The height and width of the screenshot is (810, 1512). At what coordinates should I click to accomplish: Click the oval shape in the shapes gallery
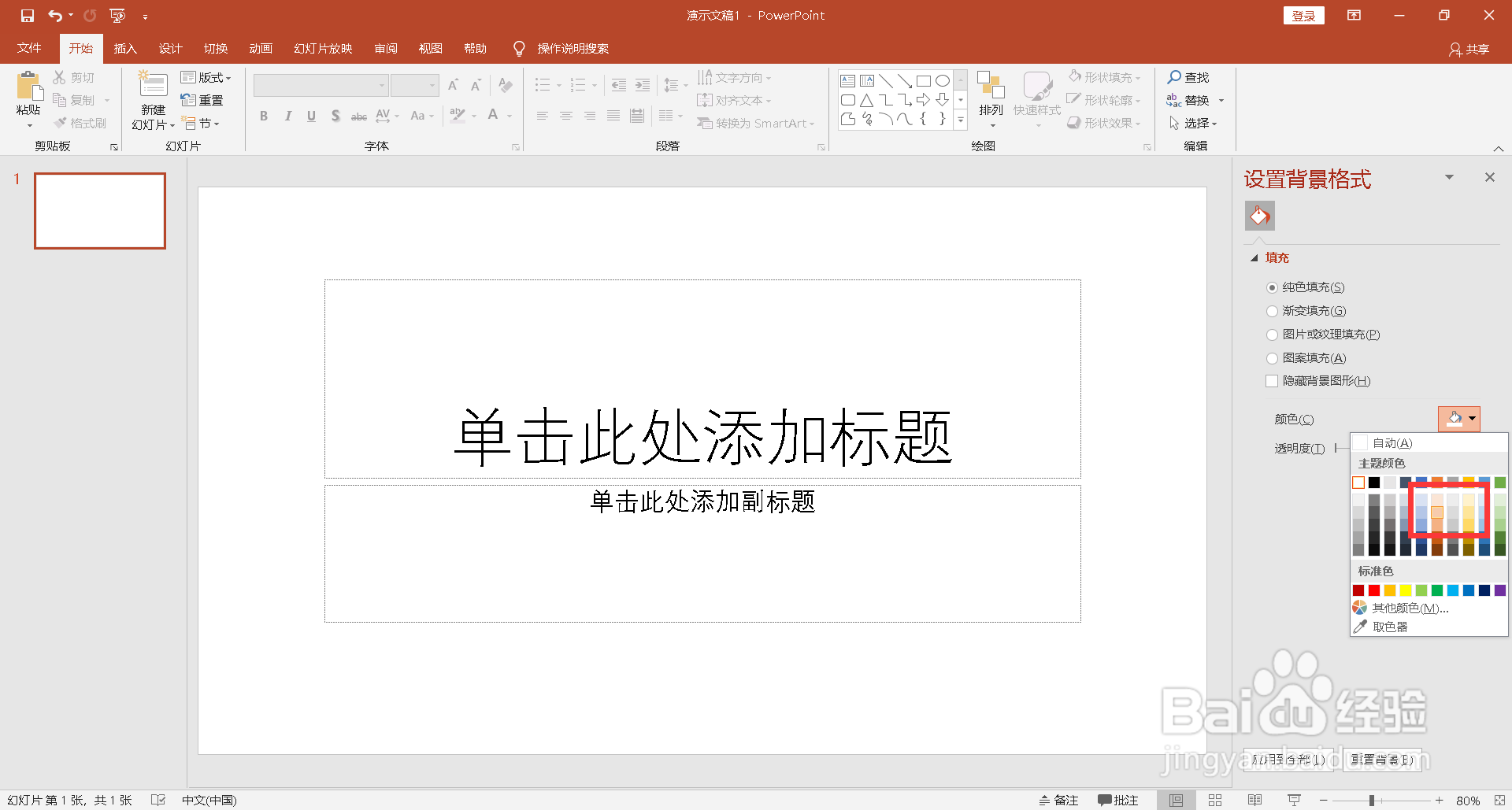(x=943, y=80)
